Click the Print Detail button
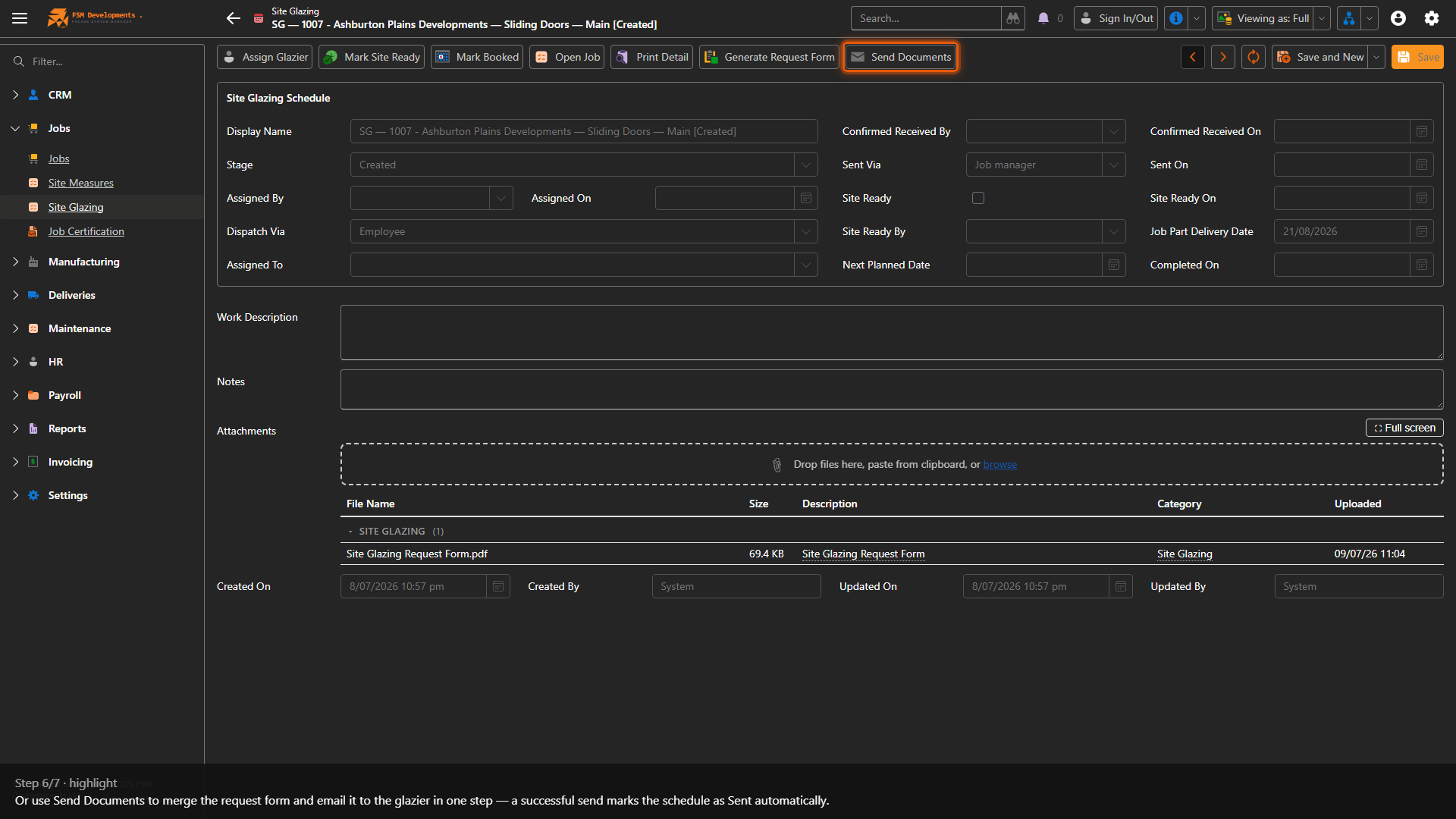This screenshot has height=819, width=1456. [x=652, y=57]
